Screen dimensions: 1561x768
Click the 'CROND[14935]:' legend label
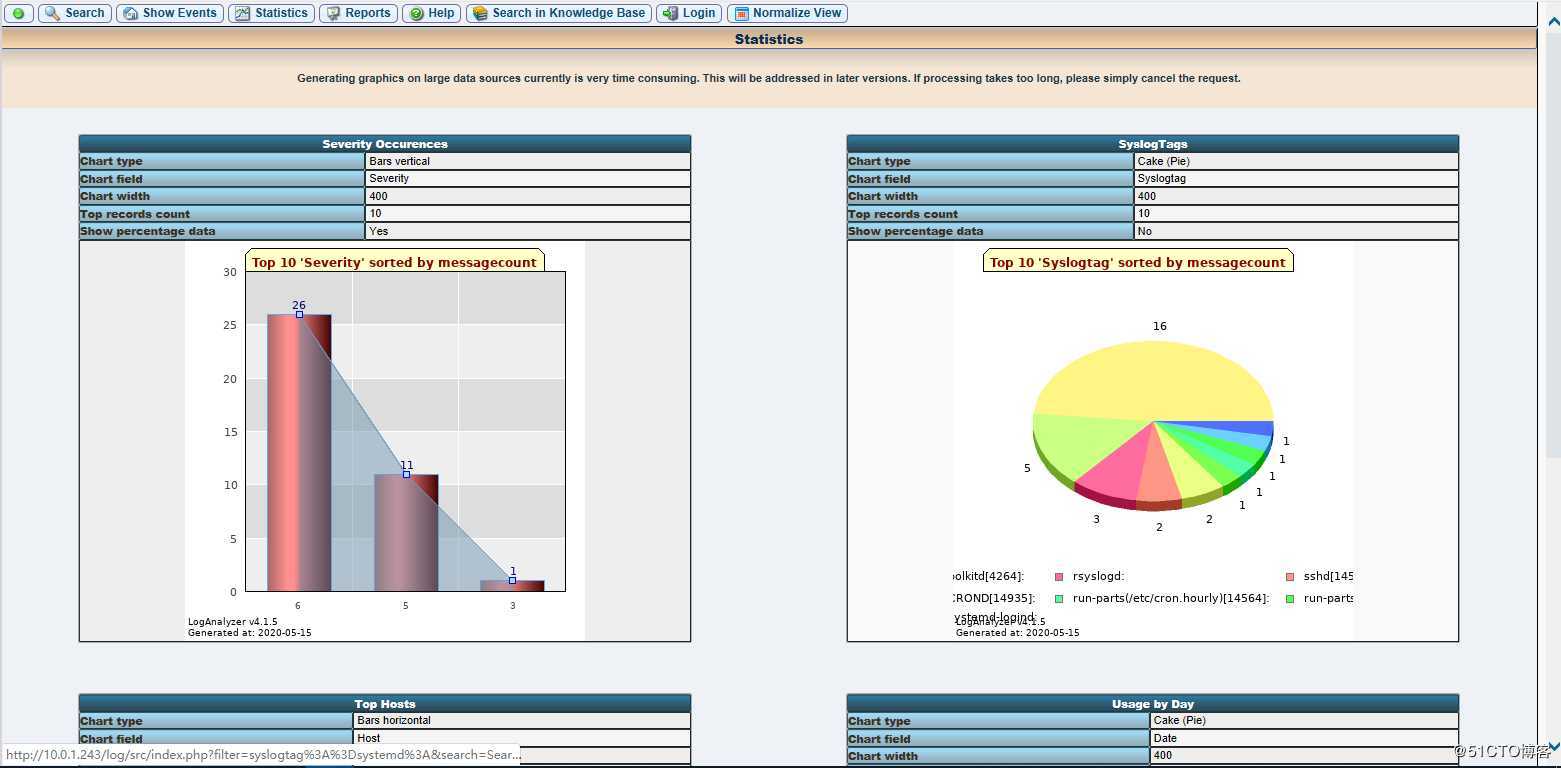coord(994,598)
